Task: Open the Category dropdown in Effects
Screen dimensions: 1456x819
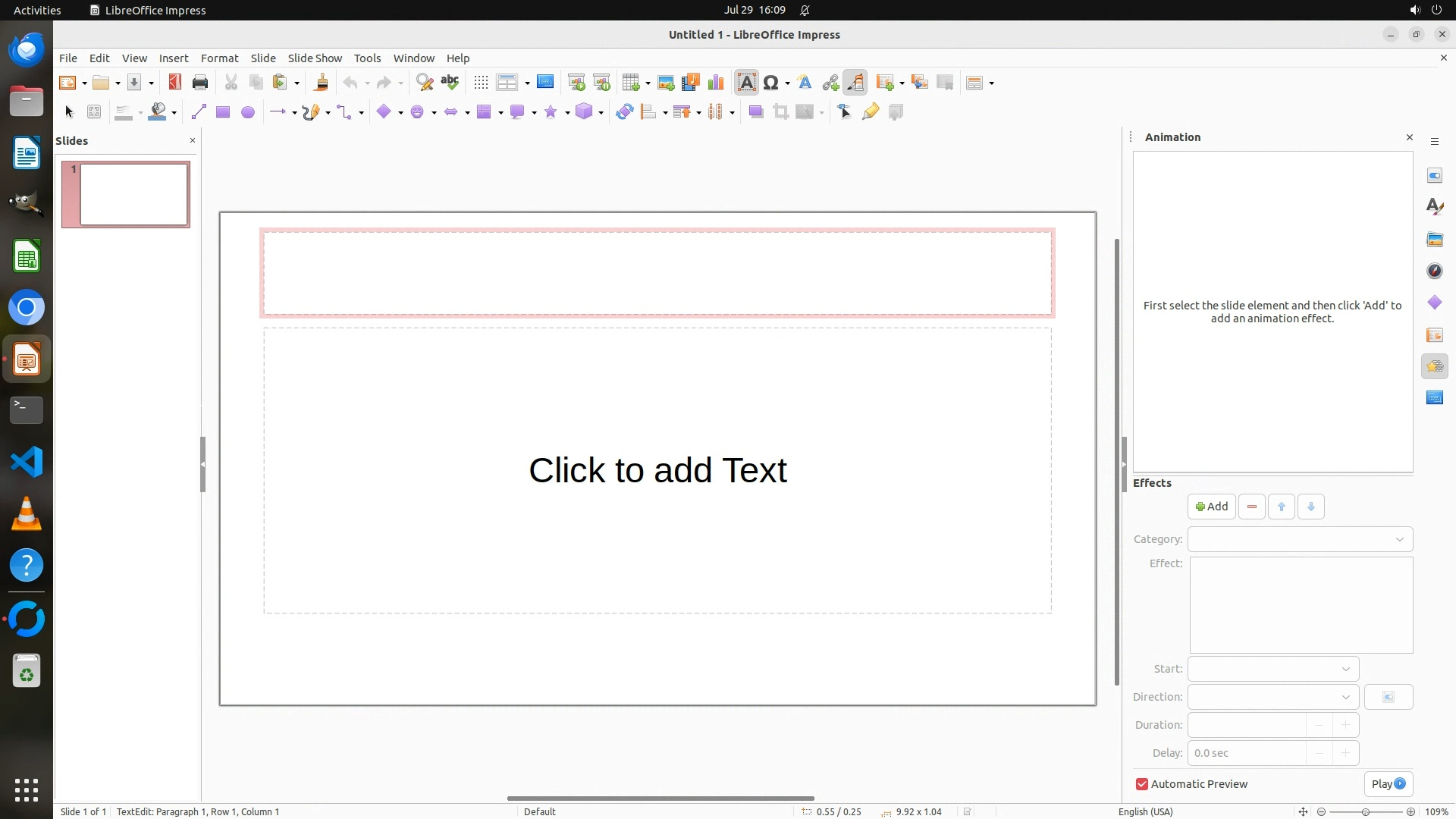Action: coord(1300,539)
